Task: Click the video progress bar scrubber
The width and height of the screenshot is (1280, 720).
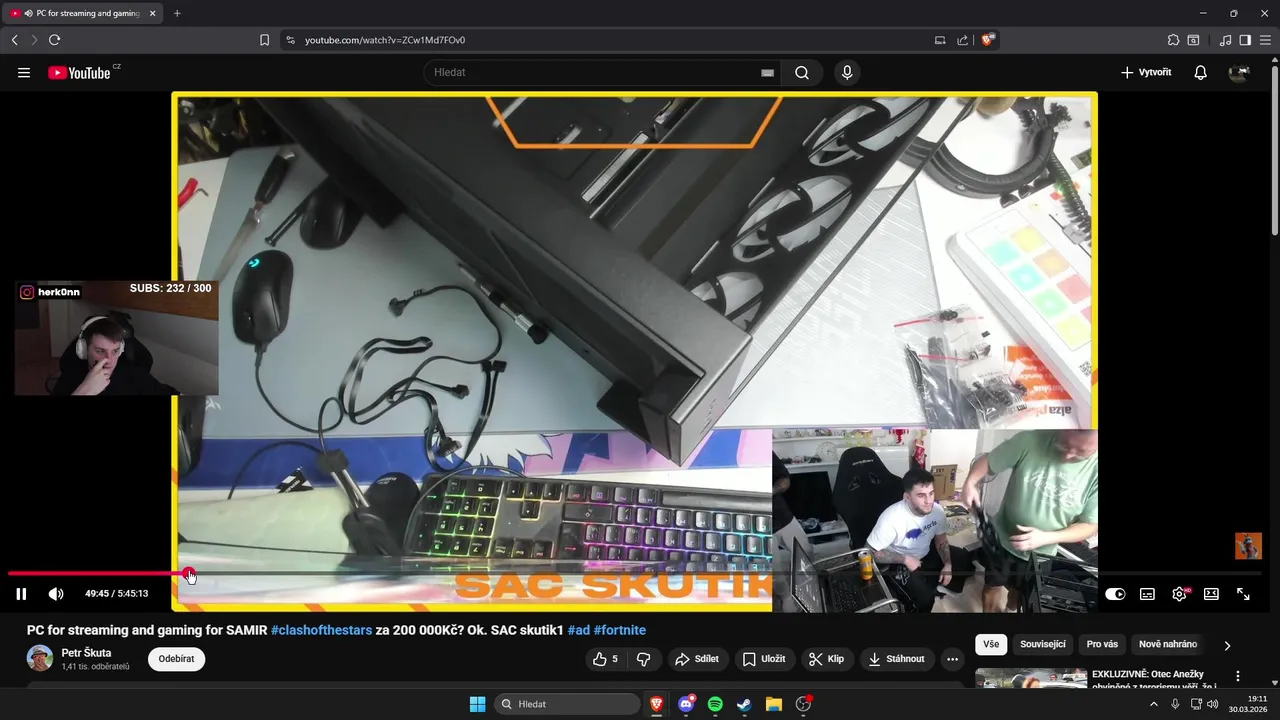Action: click(x=189, y=574)
